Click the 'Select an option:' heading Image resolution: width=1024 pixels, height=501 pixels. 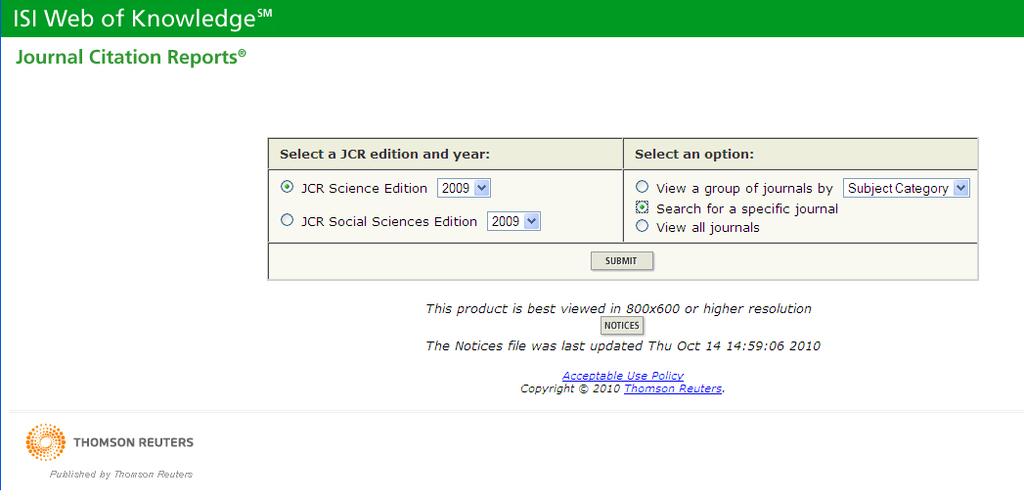(694, 155)
